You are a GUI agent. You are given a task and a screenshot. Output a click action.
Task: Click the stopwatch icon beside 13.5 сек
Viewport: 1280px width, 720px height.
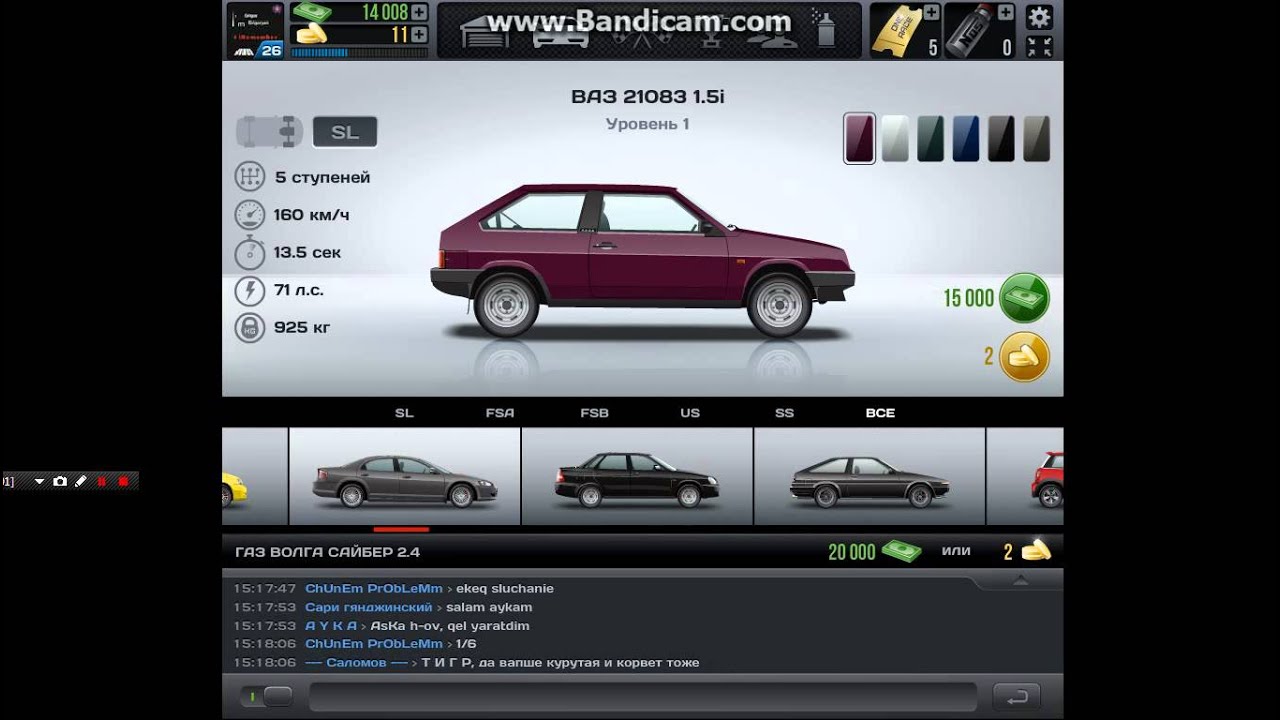249,252
